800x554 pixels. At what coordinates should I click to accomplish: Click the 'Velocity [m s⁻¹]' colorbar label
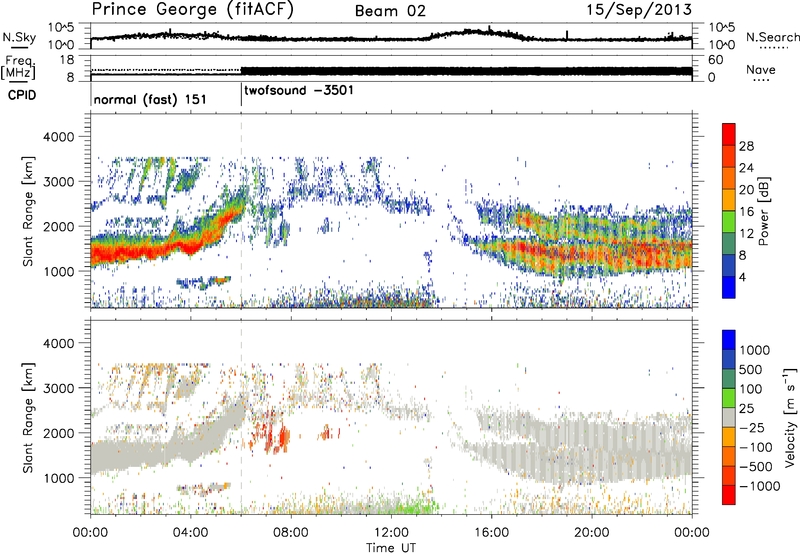point(790,417)
